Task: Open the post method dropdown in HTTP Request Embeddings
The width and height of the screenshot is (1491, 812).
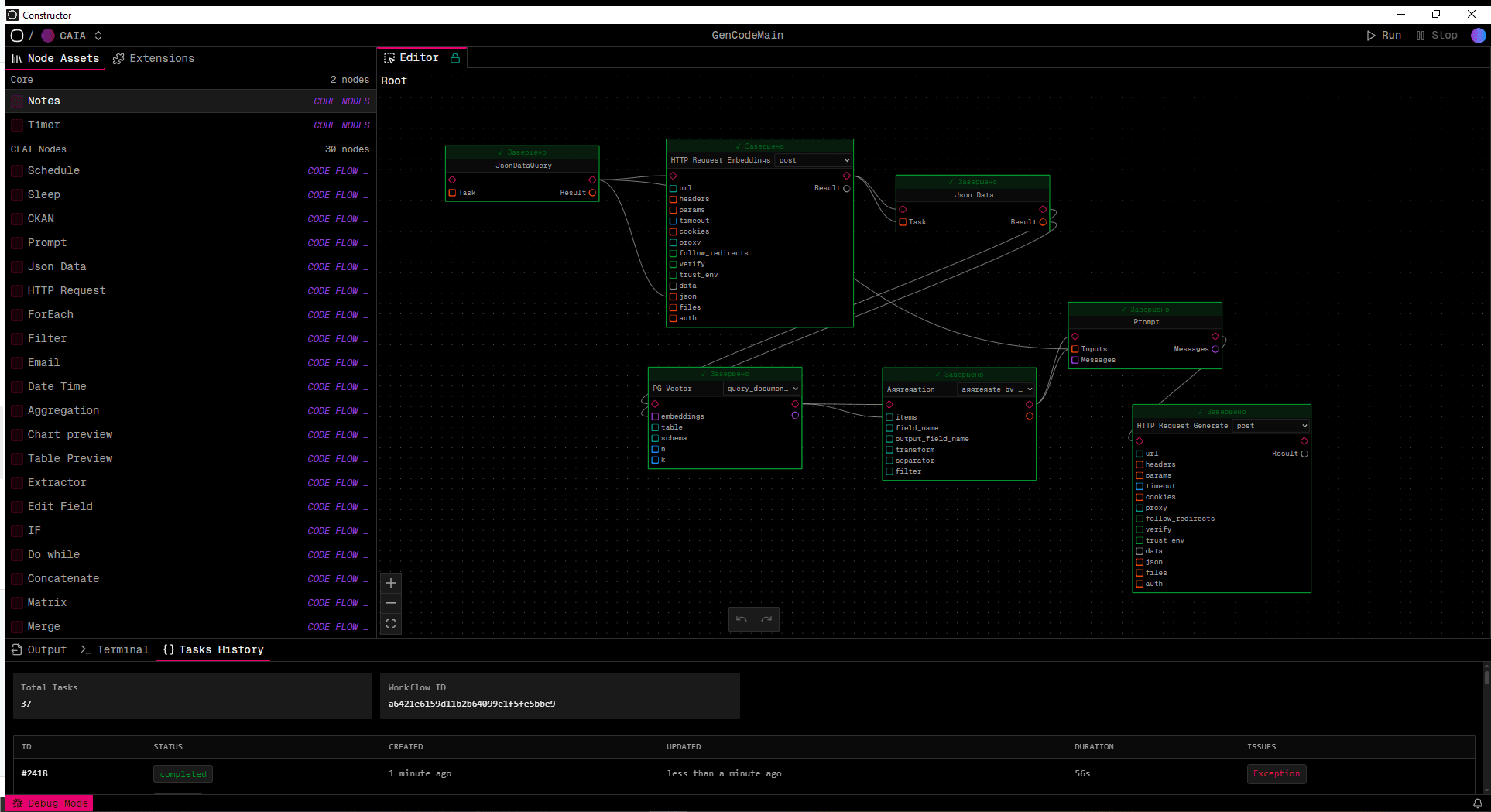Action: pyautogui.click(x=813, y=160)
